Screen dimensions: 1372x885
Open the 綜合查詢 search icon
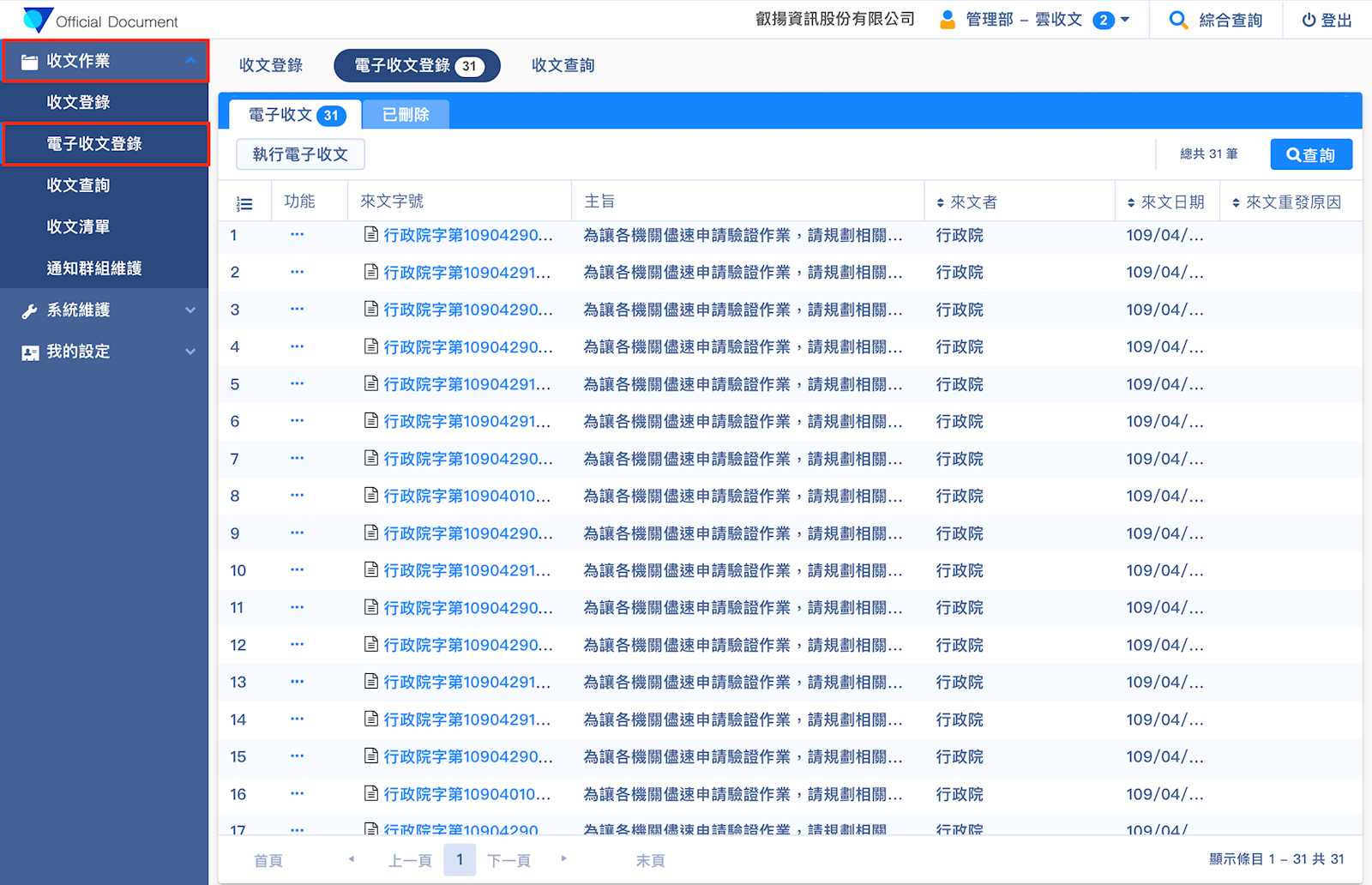1179,20
